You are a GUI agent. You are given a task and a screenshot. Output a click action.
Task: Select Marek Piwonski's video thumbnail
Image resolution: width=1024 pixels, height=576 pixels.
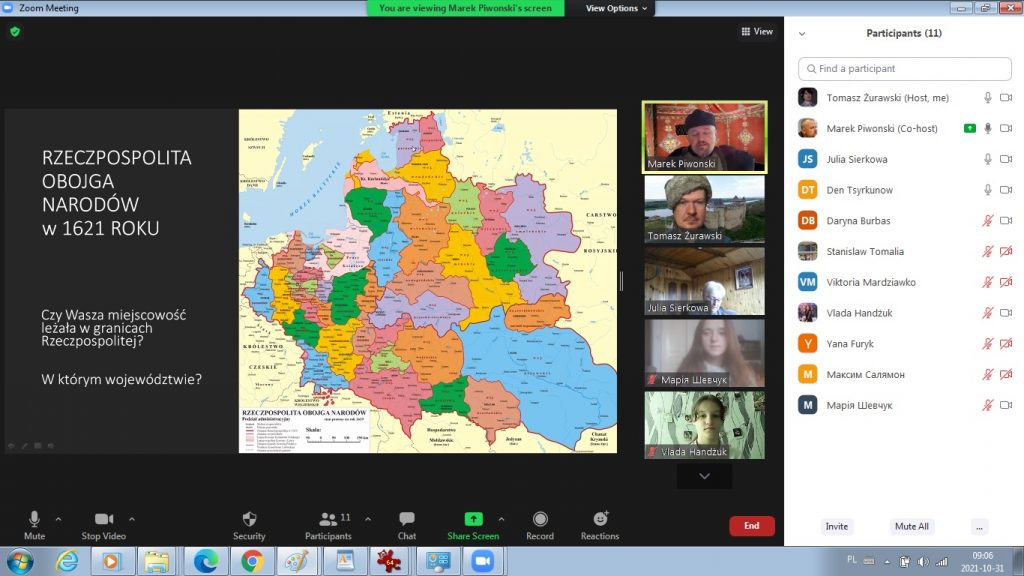pyautogui.click(x=704, y=137)
